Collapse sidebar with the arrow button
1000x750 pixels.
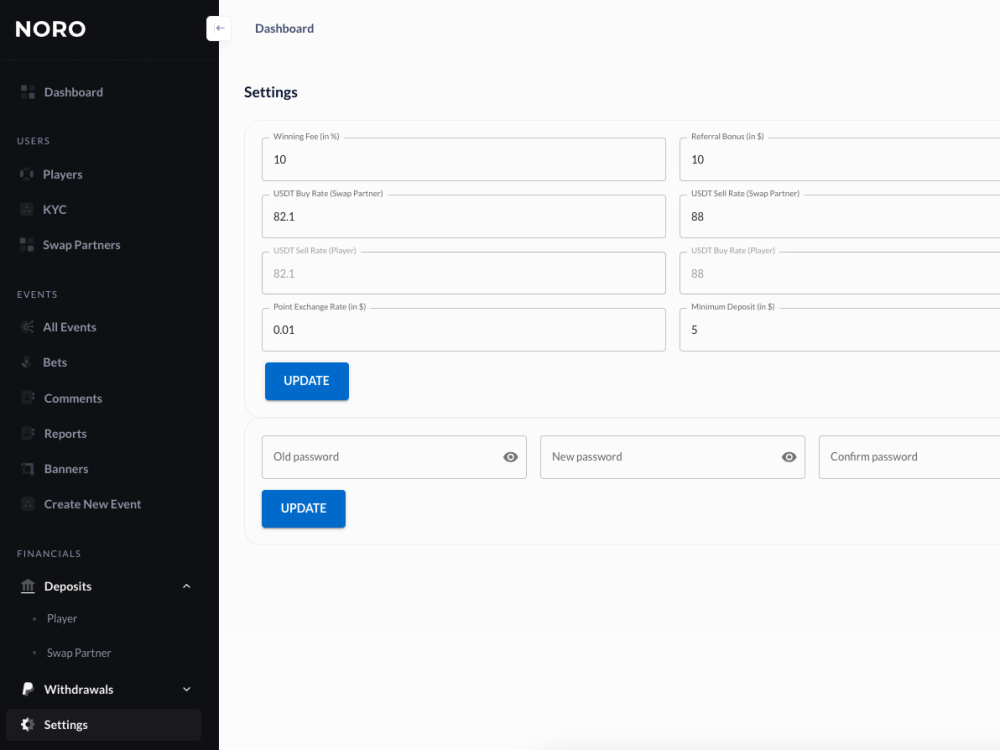tap(219, 28)
